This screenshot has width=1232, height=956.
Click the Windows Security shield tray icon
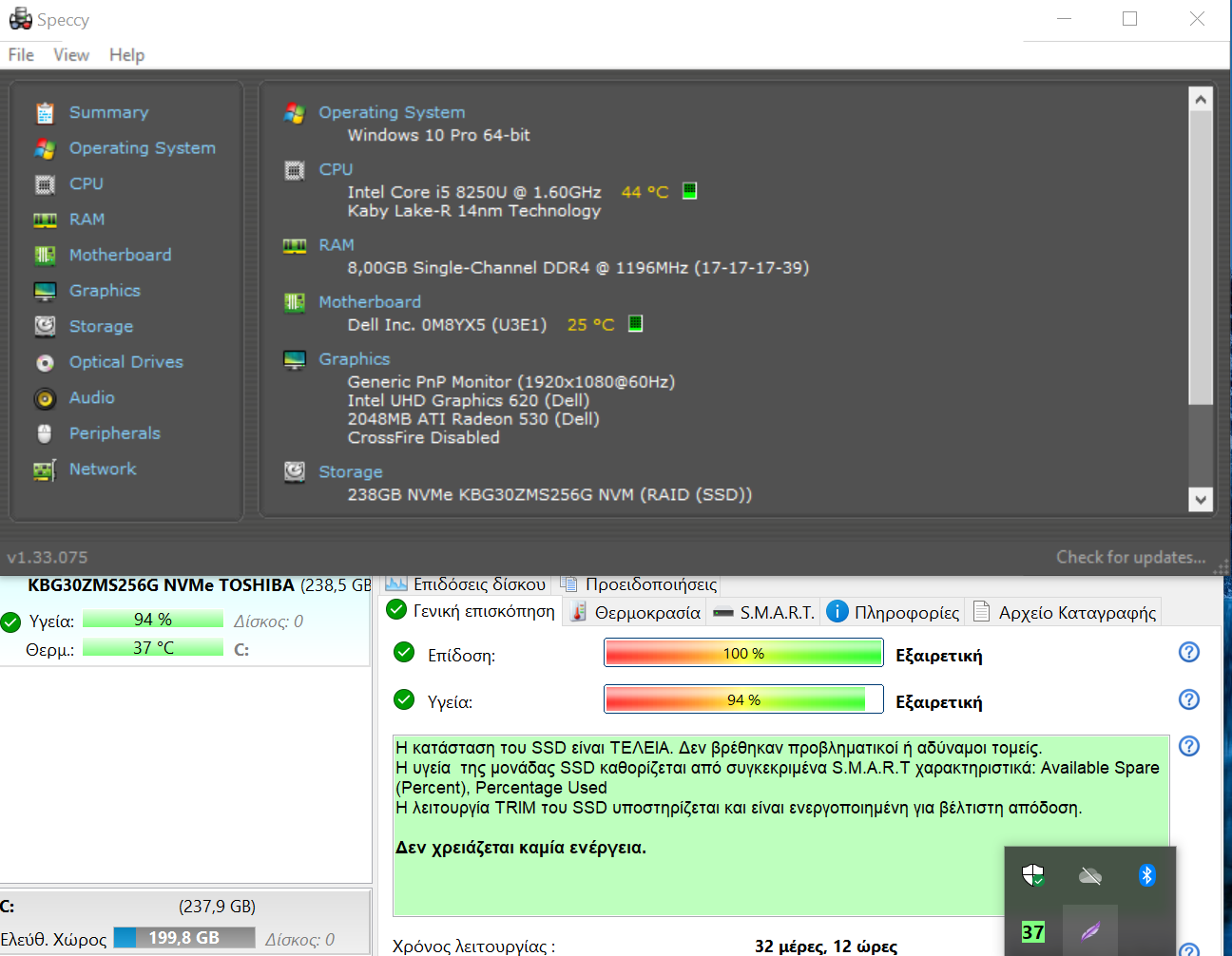(1033, 875)
